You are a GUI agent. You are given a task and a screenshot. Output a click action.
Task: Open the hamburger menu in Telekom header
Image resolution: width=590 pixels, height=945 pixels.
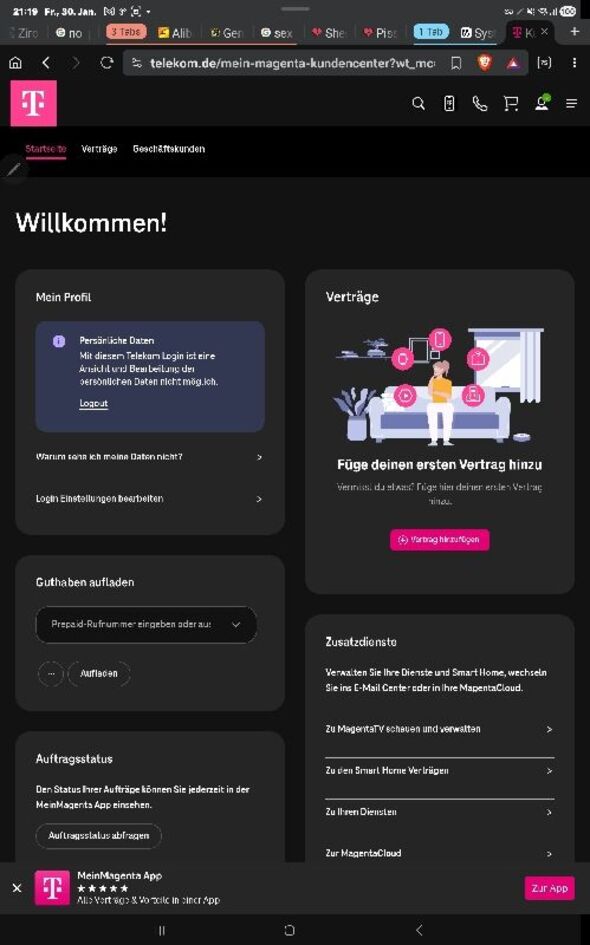(571, 104)
